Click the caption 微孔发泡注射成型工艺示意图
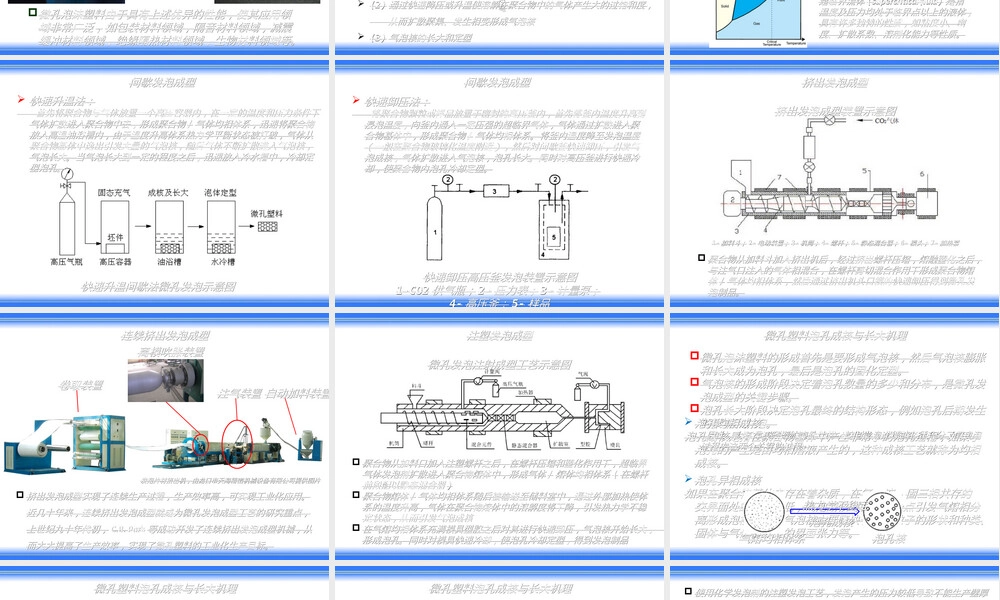This screenshot has height=600, width=1000. click(x=500, y=365)
